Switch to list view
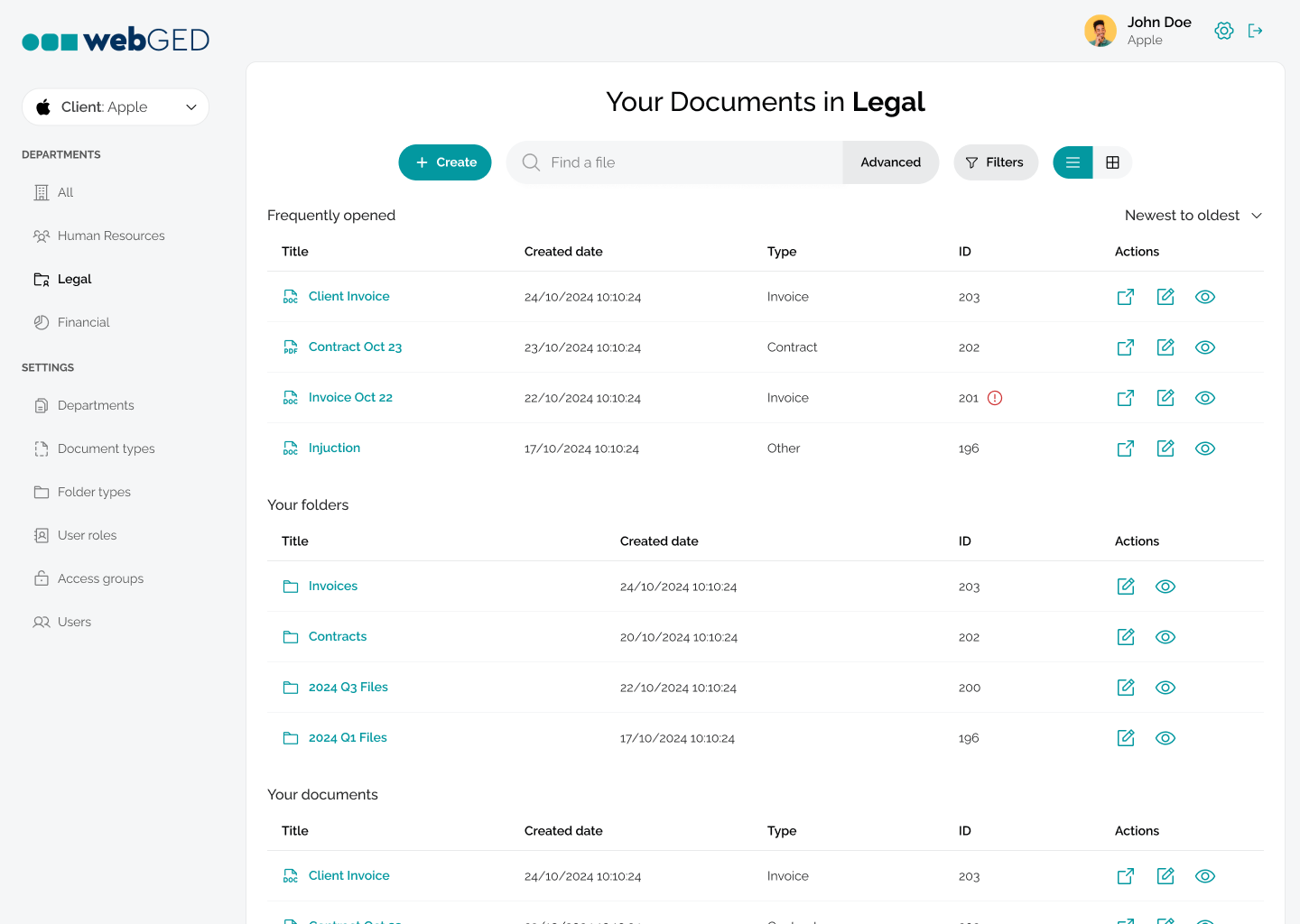The image size is (1300, 924). click(x=1072, y=162)
